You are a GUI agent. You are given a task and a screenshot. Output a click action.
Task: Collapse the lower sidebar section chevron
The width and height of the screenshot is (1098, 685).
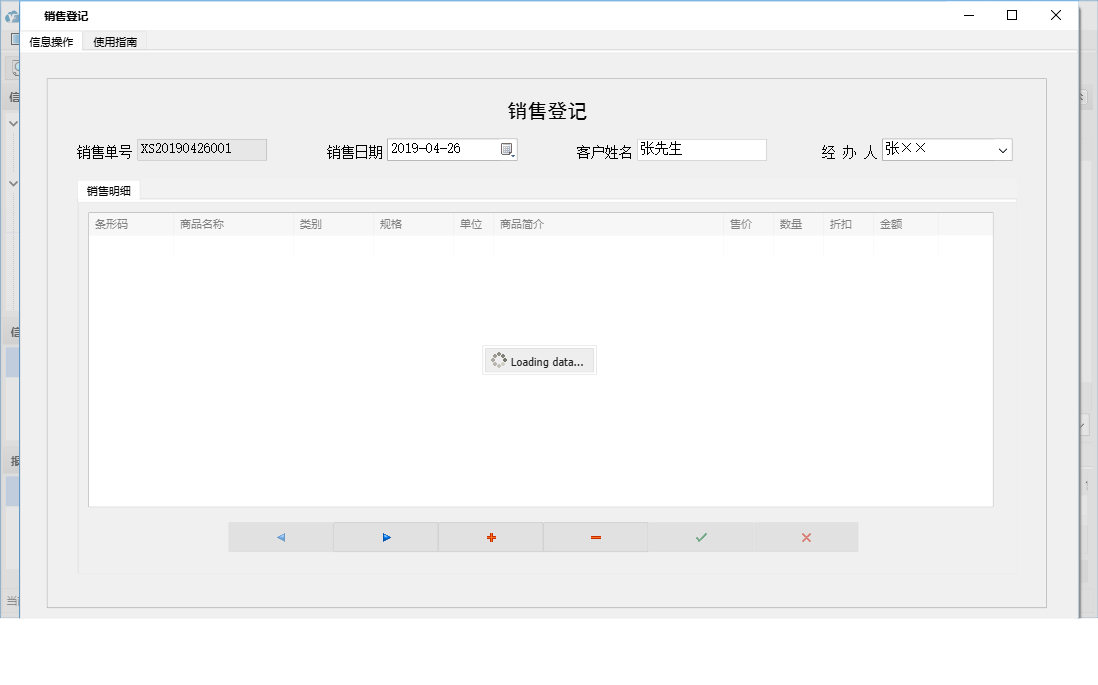(x=14, y=183)
